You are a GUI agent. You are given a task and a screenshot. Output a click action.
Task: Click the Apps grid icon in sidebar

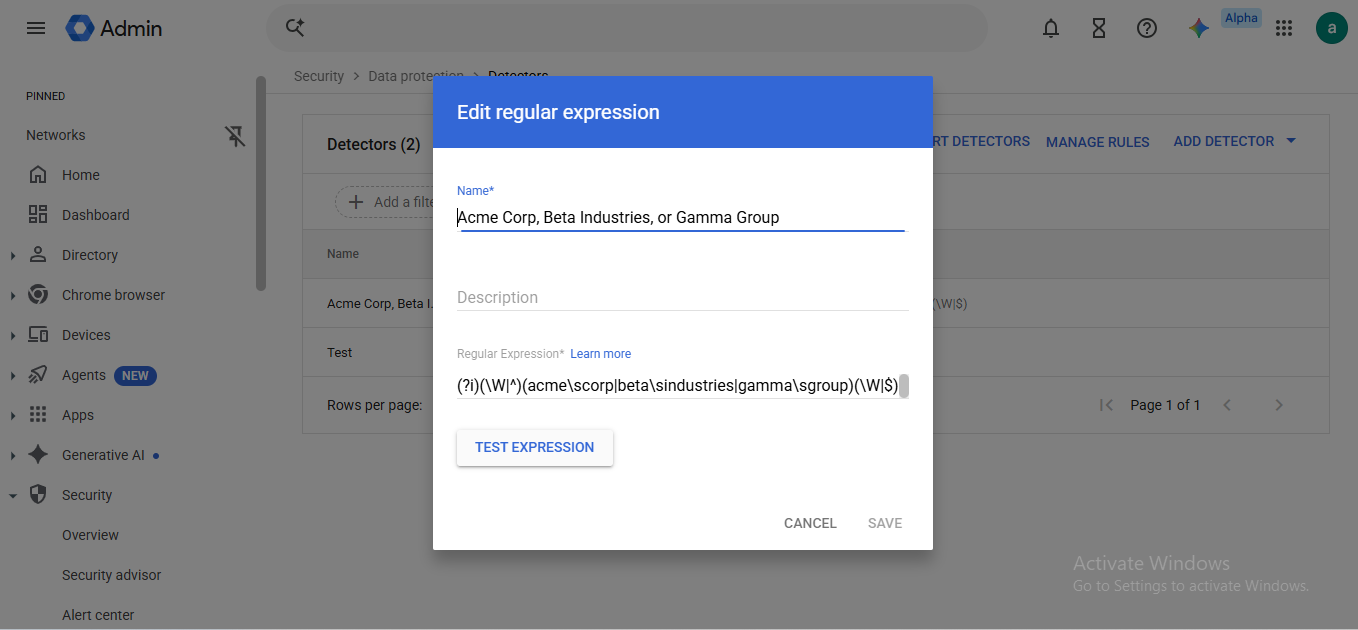(38, 415)
